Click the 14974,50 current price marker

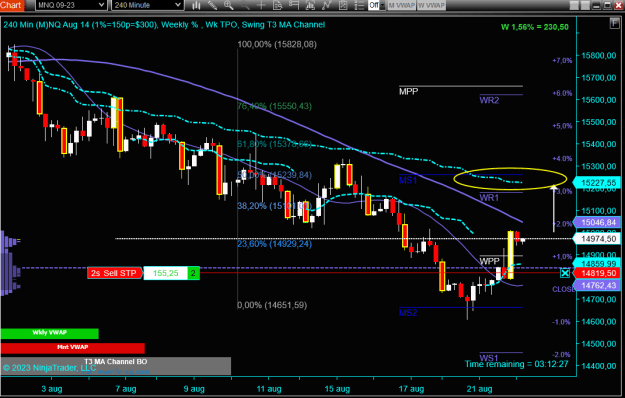click(x=597, y=239)
